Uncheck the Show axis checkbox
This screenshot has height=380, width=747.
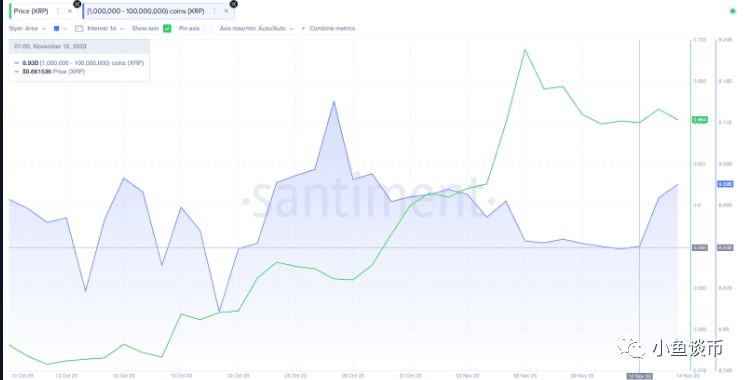[x=167, y=29]
